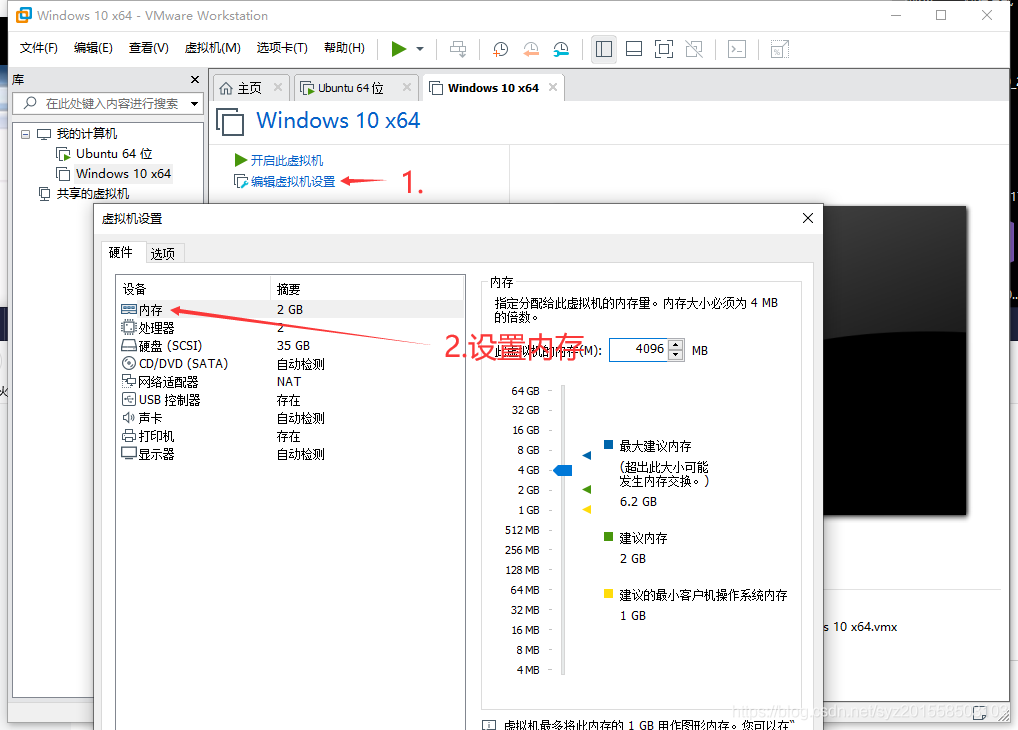Click the blue maximum recommended memory marker
The image size is (1018, 730).
coord(587,455)
